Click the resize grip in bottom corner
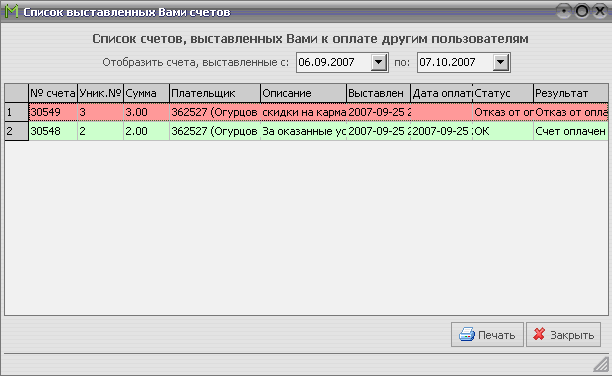Viewport: 612px width, 376px height. [x=601, y=365]
